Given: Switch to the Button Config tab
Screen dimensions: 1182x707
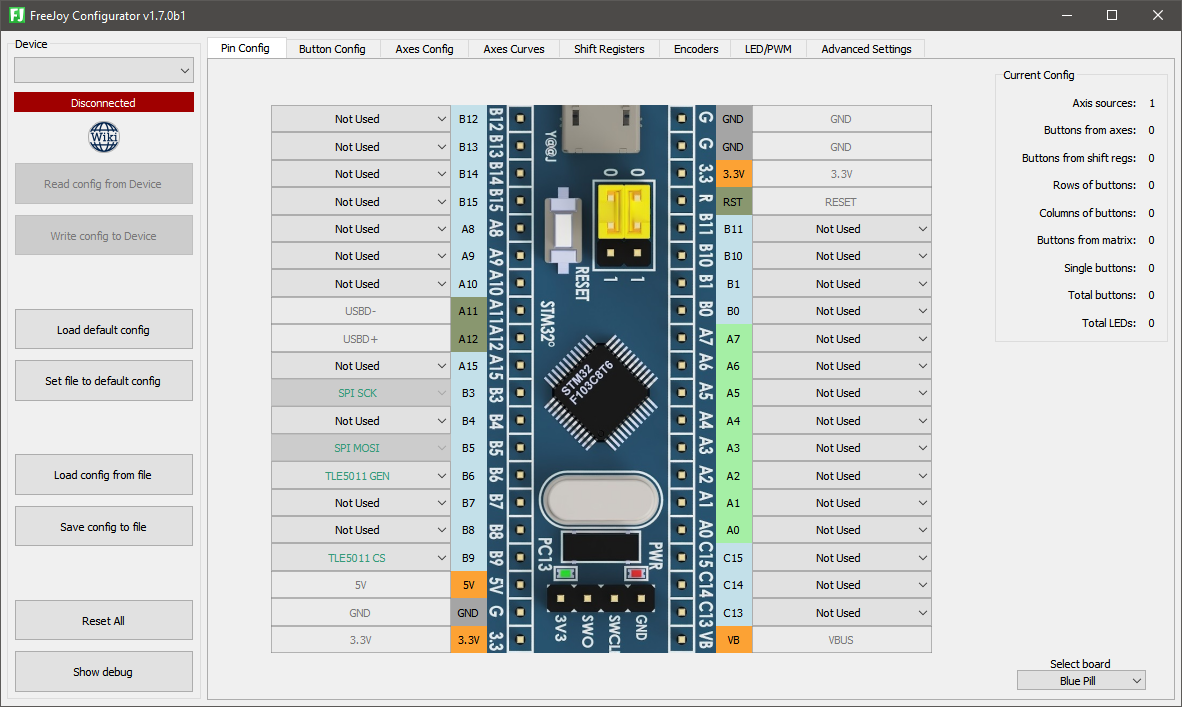Looking at the screenshot, I should tap(332, 49).
